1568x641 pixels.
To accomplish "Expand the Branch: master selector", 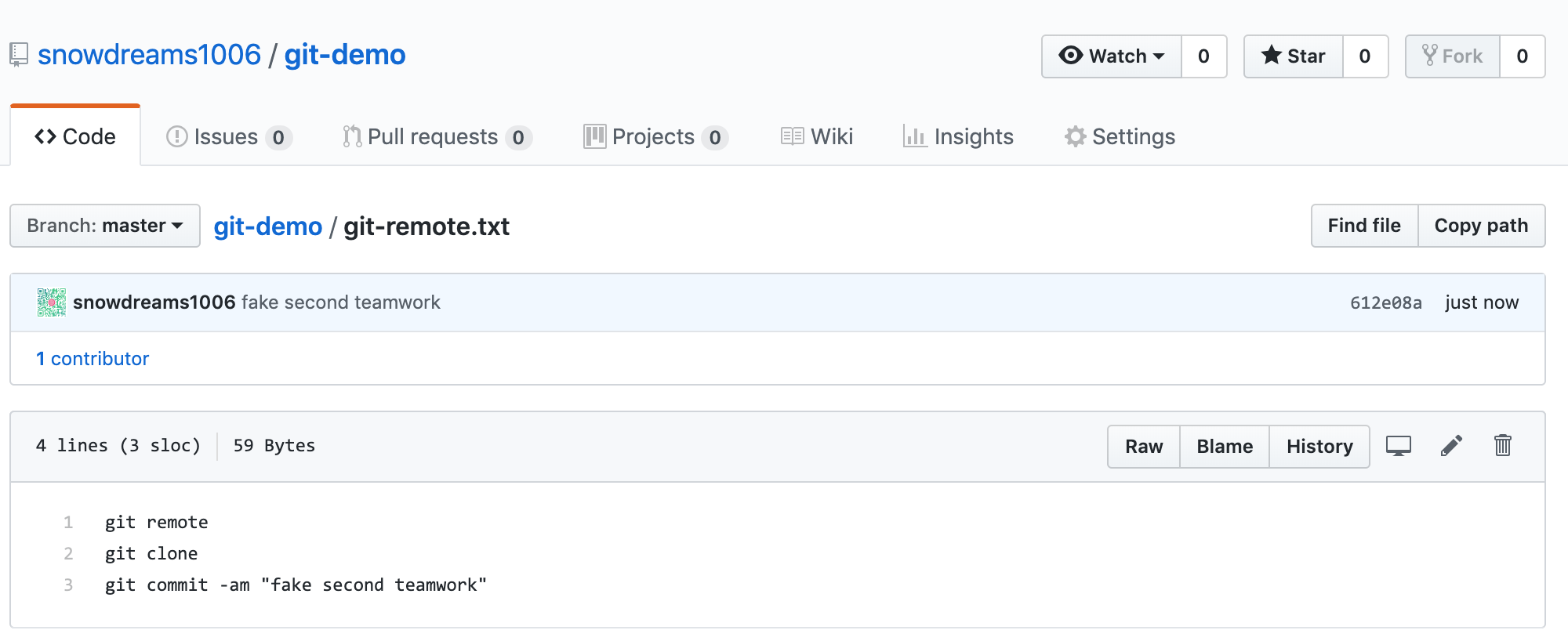I will coord(105,226).
